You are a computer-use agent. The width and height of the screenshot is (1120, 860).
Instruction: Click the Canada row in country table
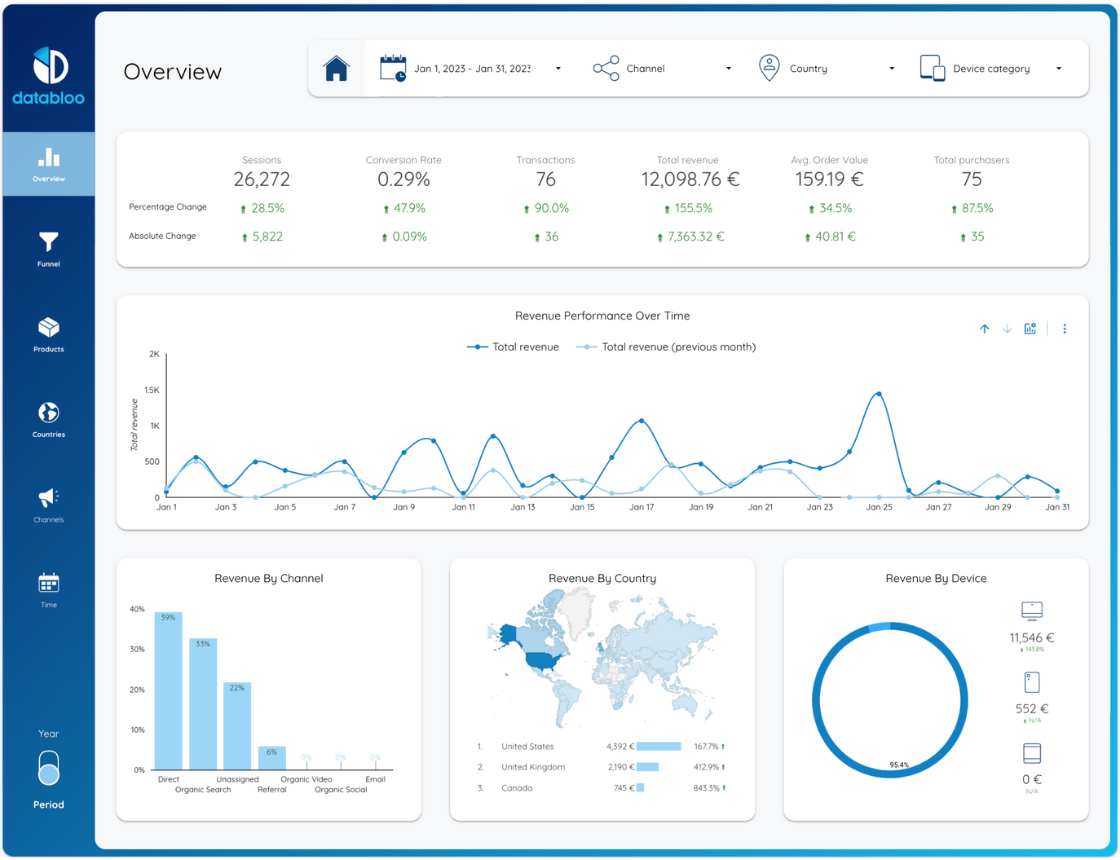click(601, 788)
